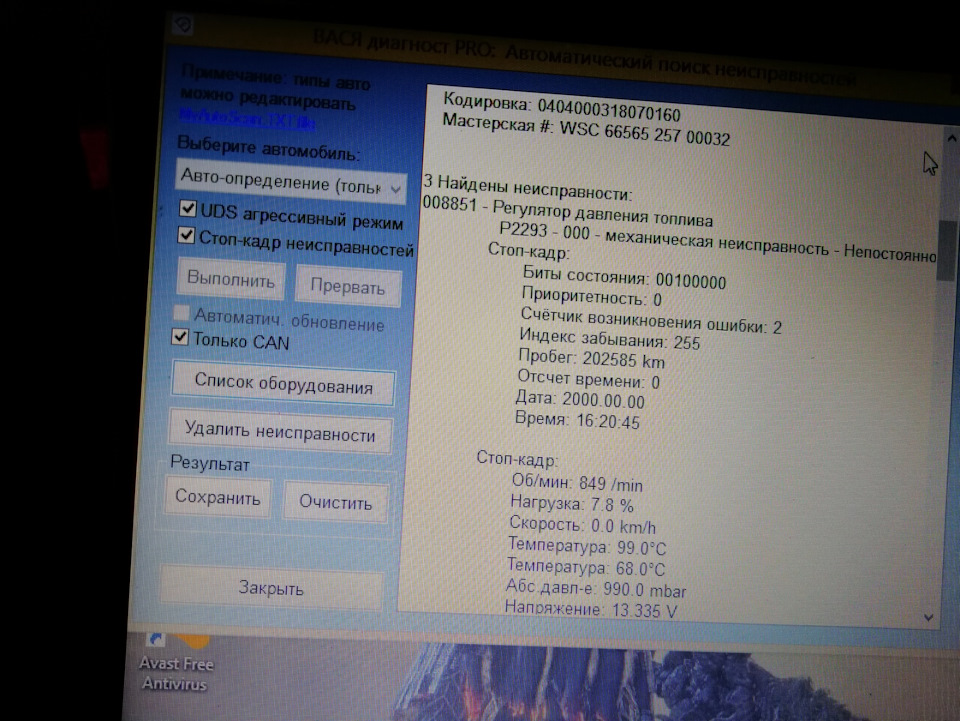This screenshot has width=960, height=721.
Task: Click Об/мин: 849 /min line
Action: 577,484
